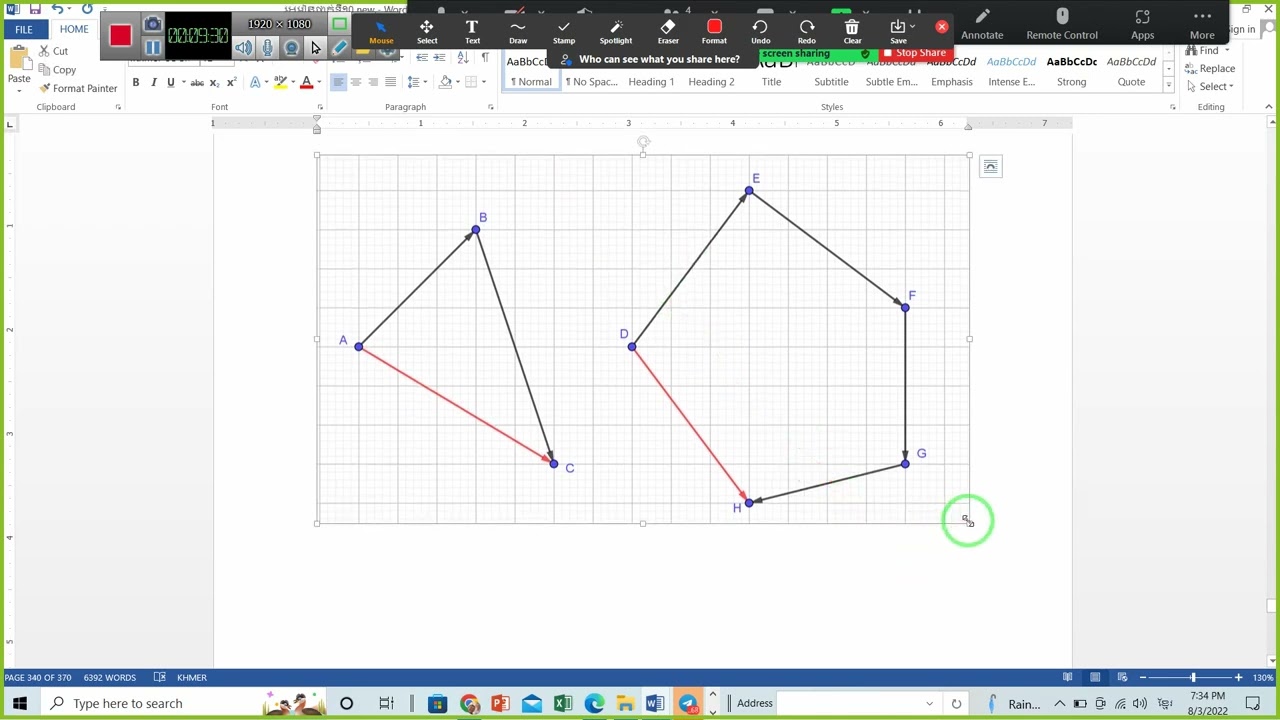
Task: Switch to the HOME ribbon tab
Action: pos(74,29)
